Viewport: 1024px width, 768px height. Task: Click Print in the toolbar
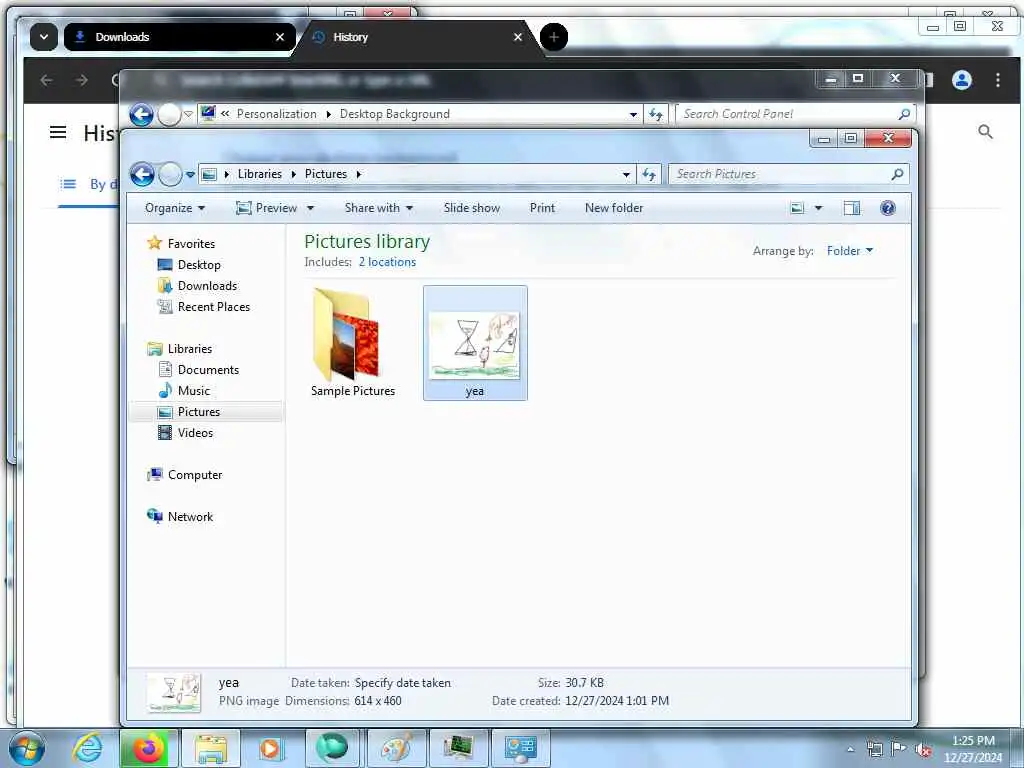pos(542,208)
